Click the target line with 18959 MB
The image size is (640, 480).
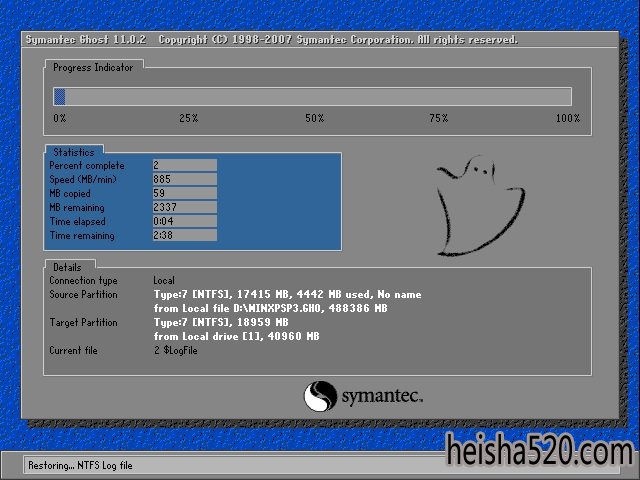(x=221, y=322)
